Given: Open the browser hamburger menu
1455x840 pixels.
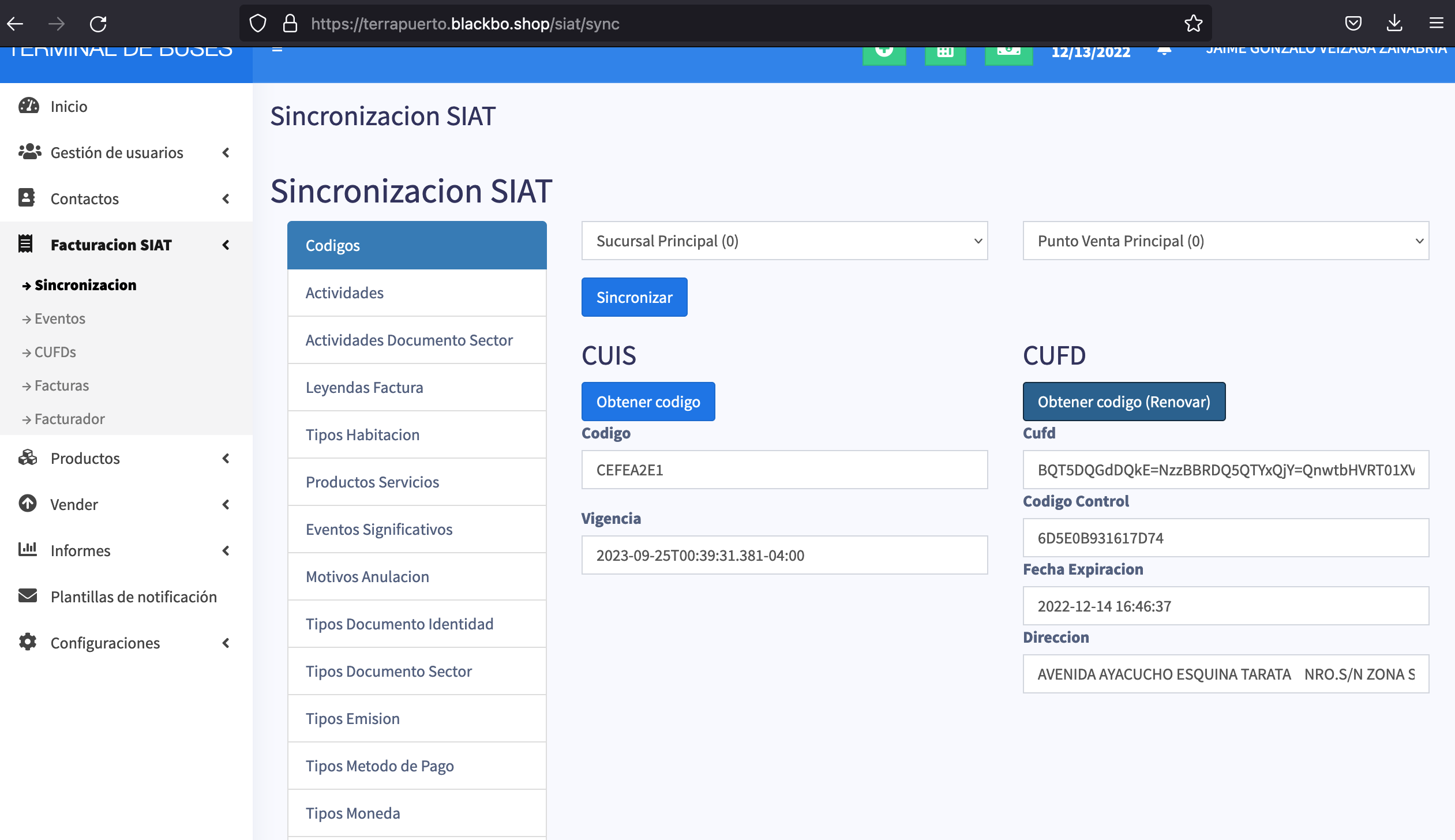Looking at the screenshot, I should [1436, 24].
